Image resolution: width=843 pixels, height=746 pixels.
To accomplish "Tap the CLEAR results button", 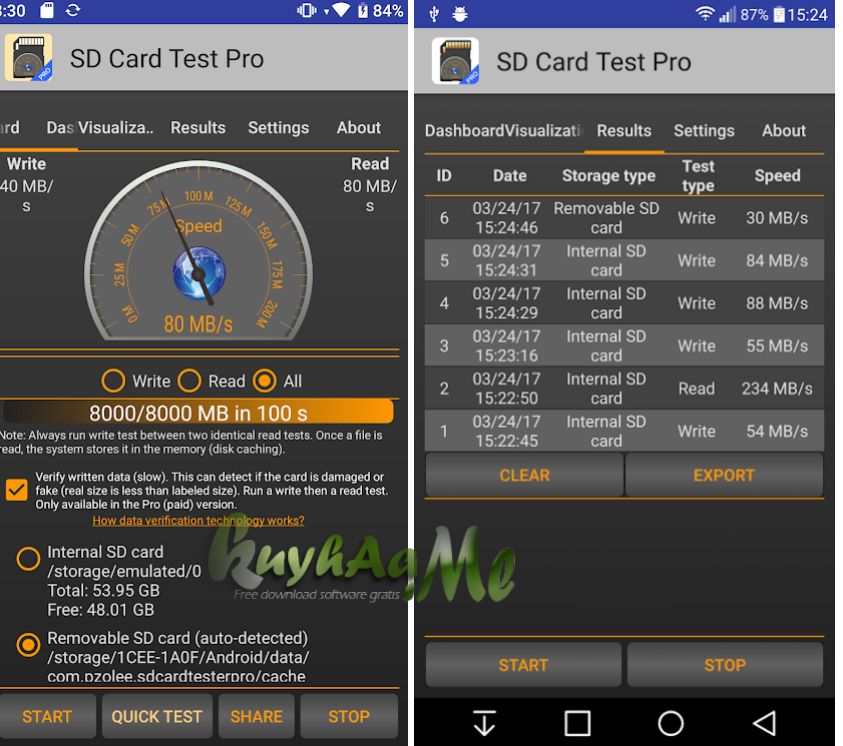I will click(524, 475).
